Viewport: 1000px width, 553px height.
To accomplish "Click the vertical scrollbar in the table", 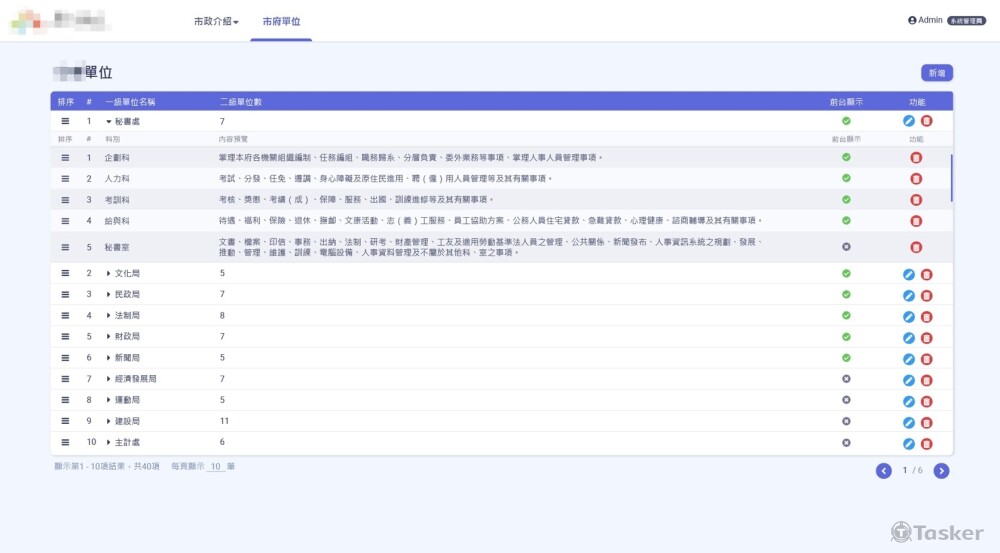I will tap(951, 177).
